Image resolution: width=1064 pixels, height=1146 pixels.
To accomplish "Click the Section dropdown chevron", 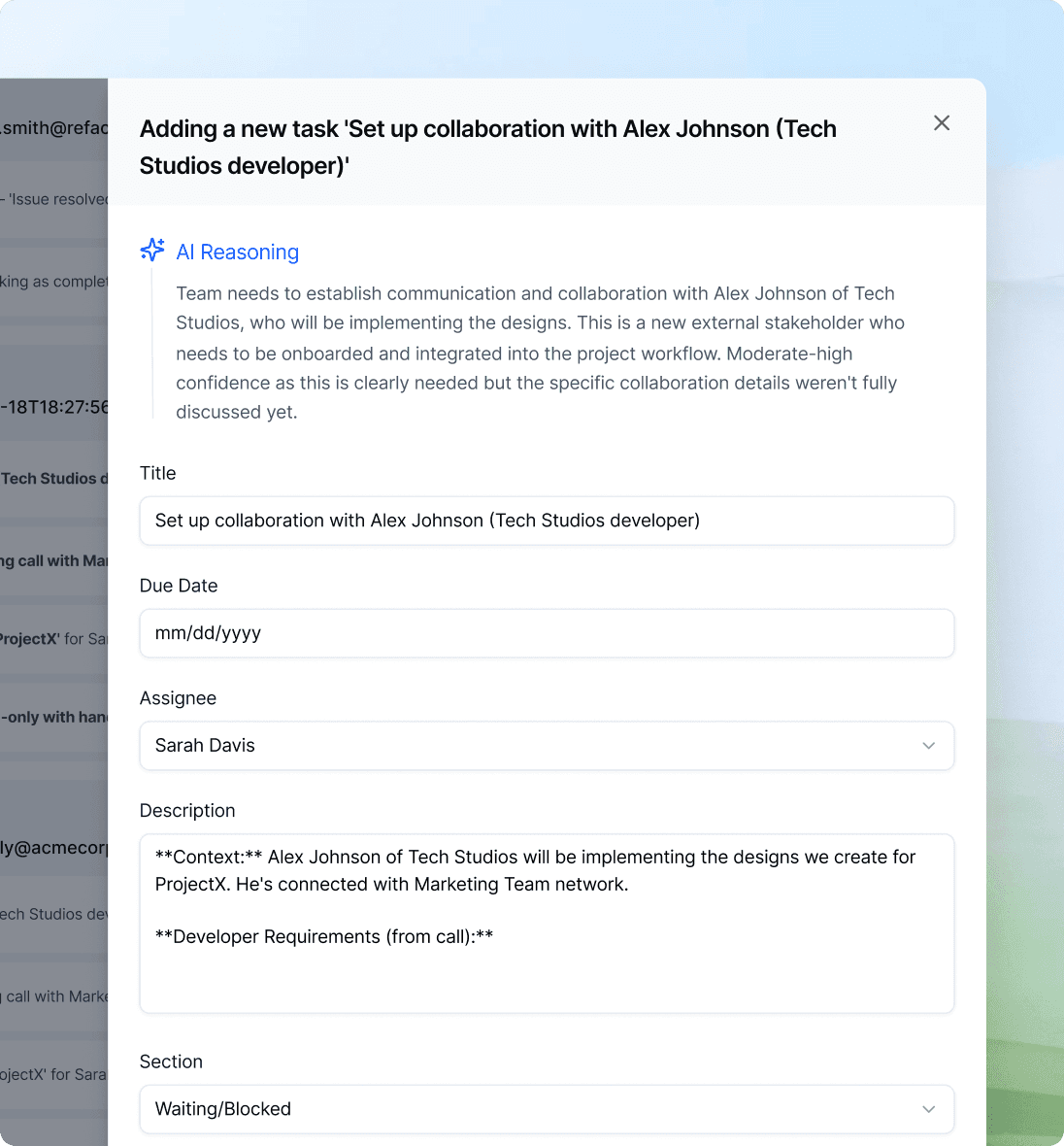I will 928,1109.
